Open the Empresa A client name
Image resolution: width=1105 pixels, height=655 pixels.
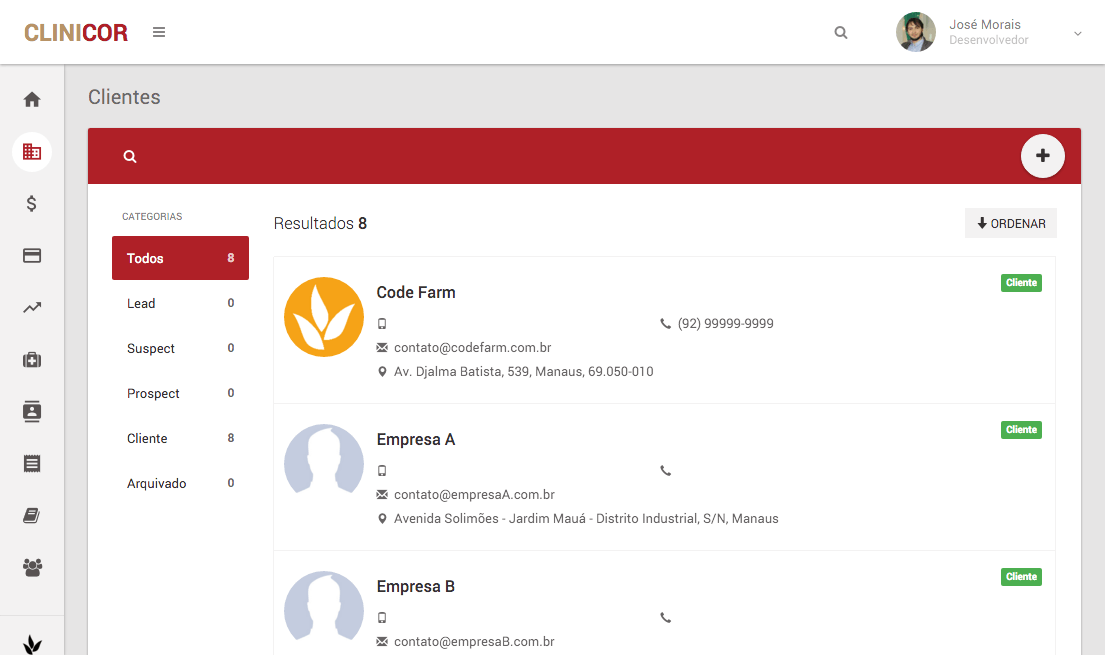[416, 440]
